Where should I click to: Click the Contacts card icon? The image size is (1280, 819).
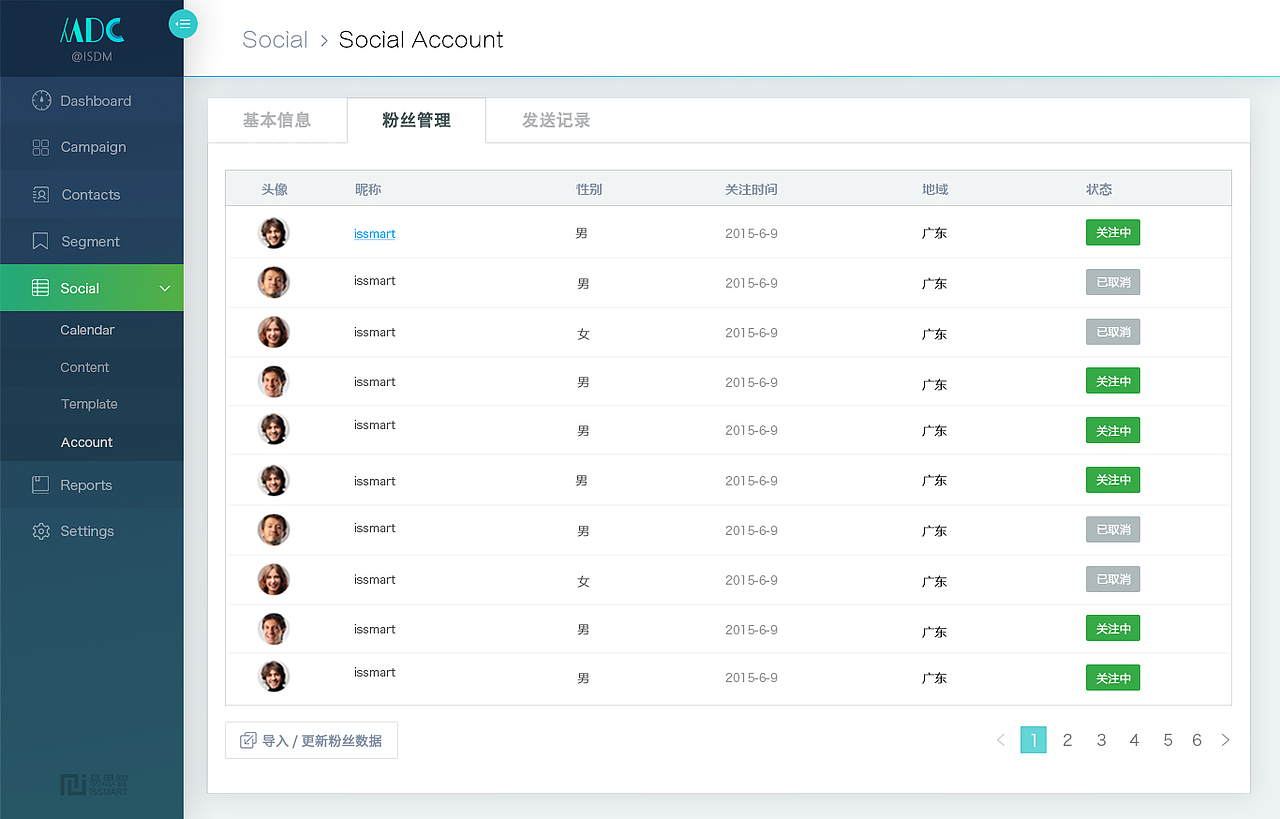(41, 195)
